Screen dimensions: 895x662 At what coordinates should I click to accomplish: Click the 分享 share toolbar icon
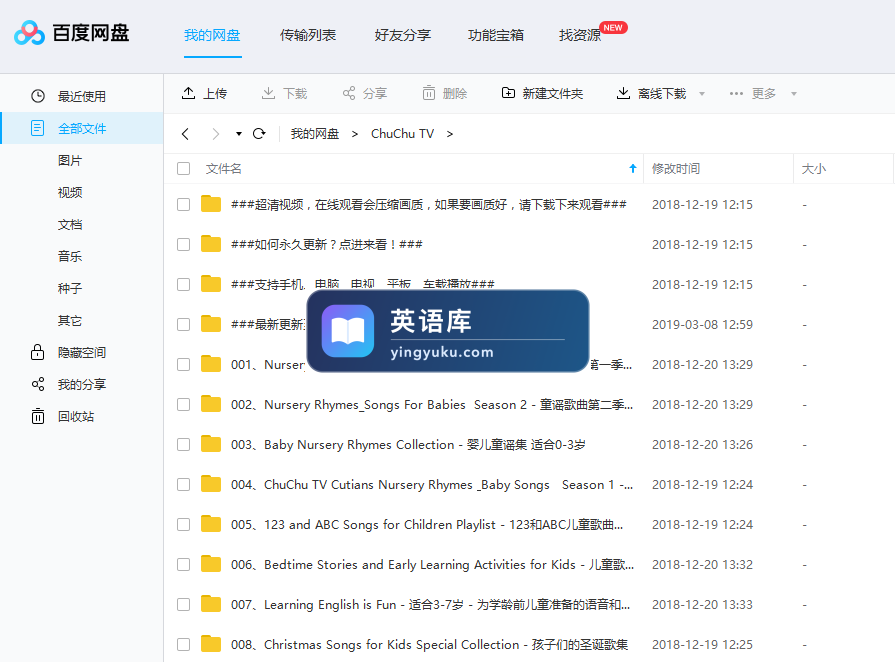(349, 93)
